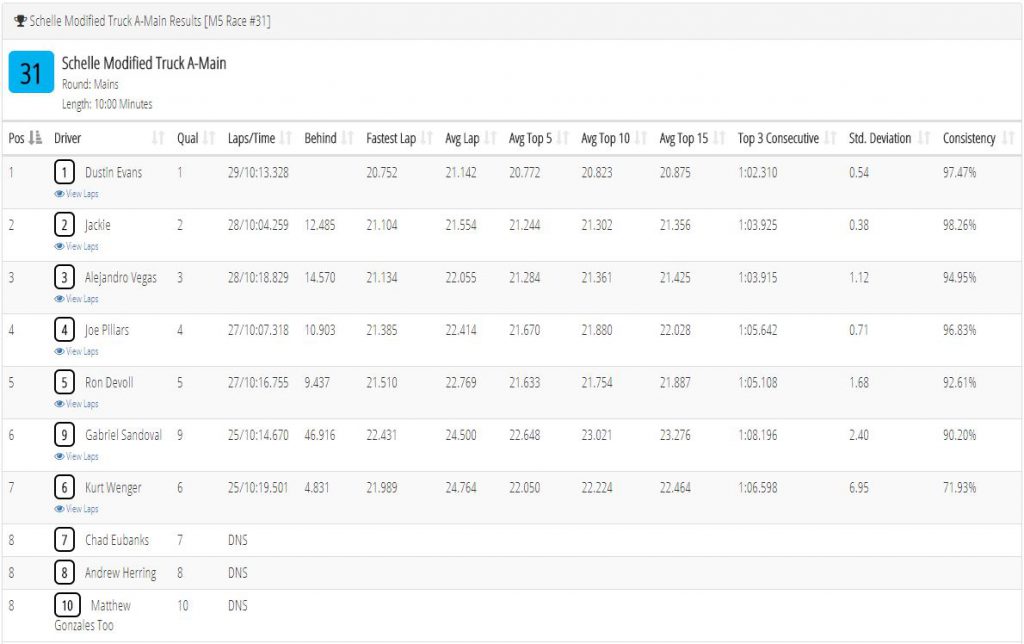Select Kurt Wenger std deviation 6.95

859,487
